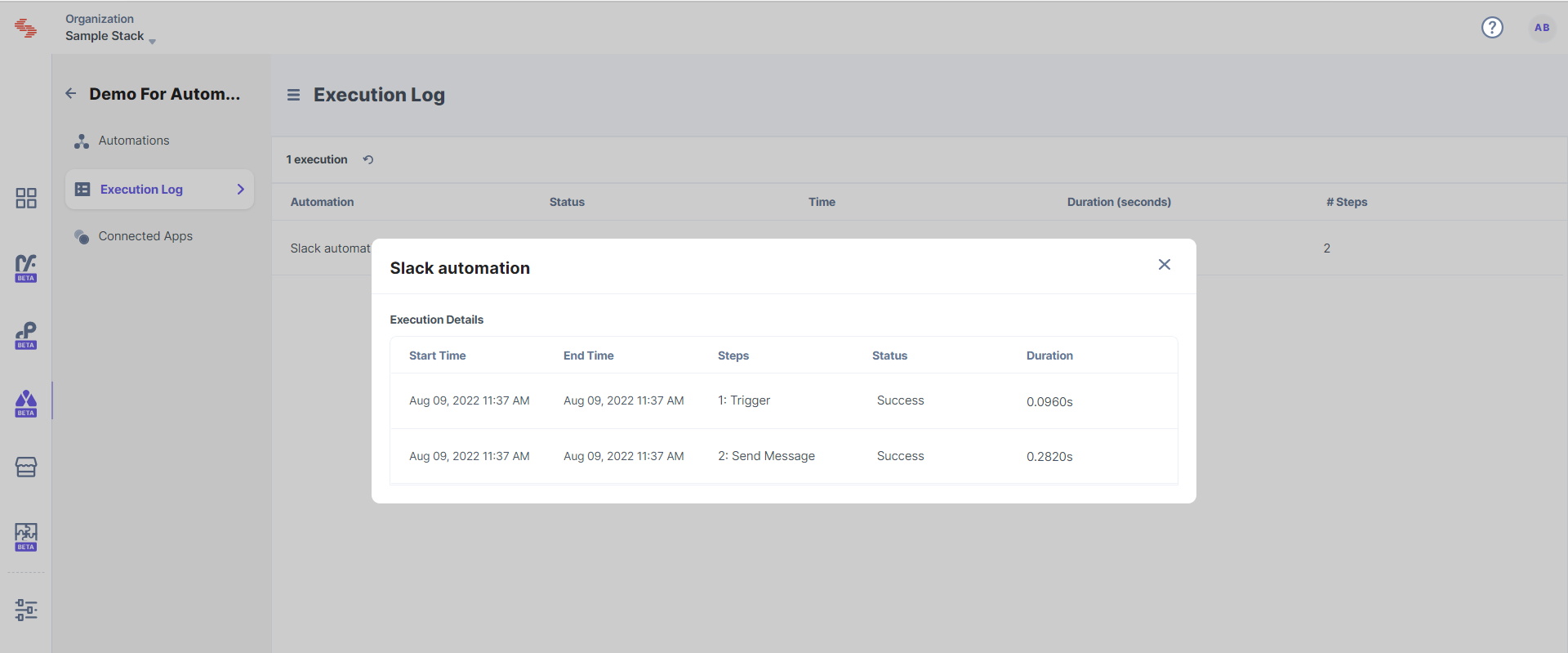Select the 1: Trigger step row
Image resolution: width=1568 pixels, height=653 pixels.
784,400
